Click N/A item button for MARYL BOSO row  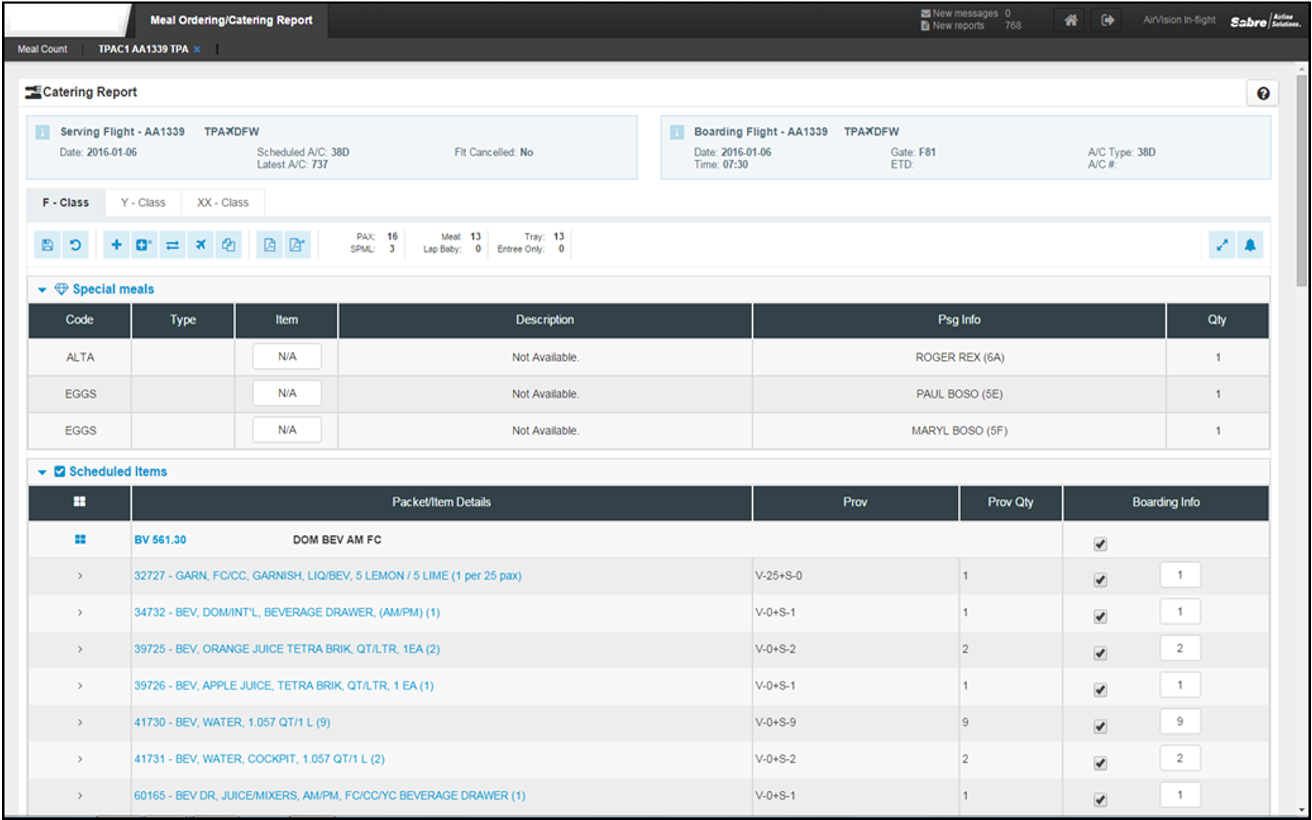click(287, 430)
